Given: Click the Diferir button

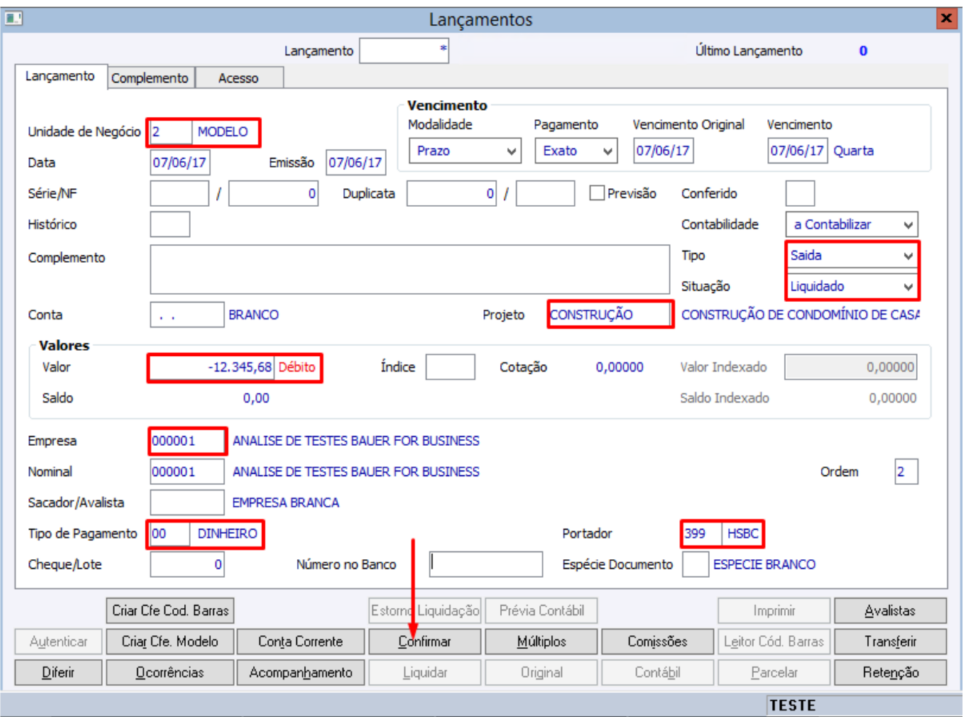Looking at the screenshot, I should coord(58,672).
